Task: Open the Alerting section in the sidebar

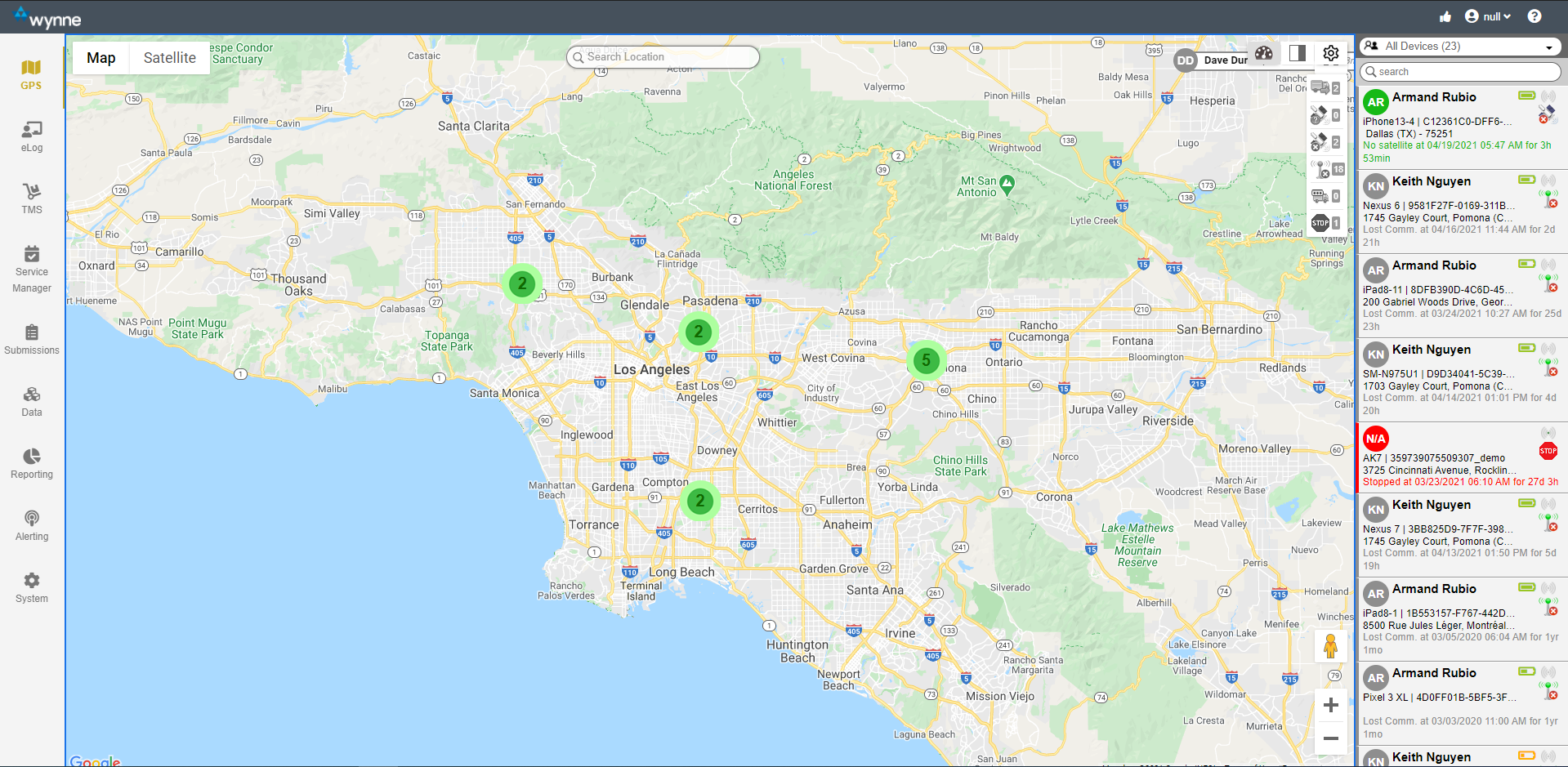Action: (31, 524)
